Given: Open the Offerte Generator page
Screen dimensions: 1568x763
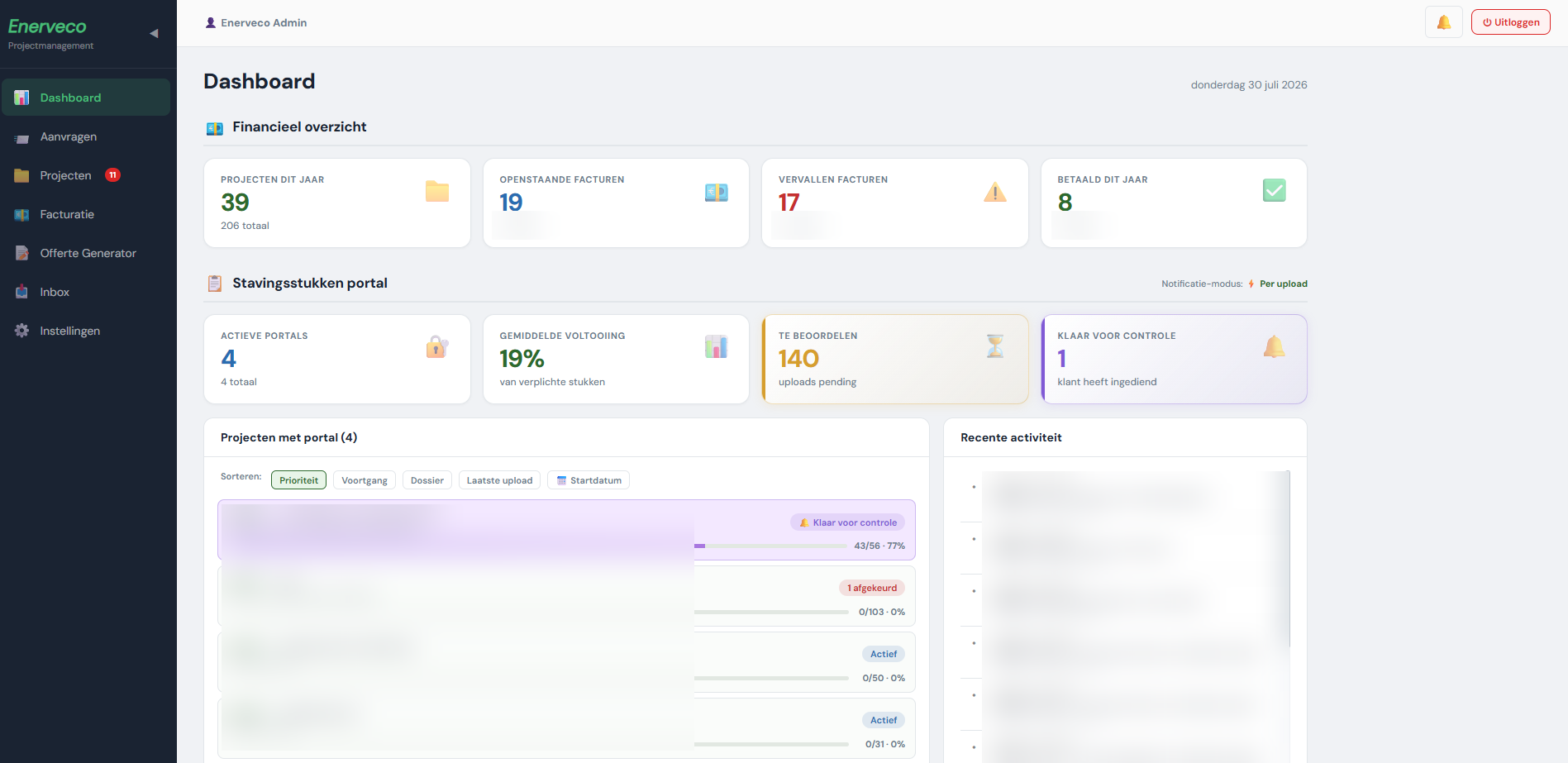Looking at the screenshot, I should [x=86, y=253].
